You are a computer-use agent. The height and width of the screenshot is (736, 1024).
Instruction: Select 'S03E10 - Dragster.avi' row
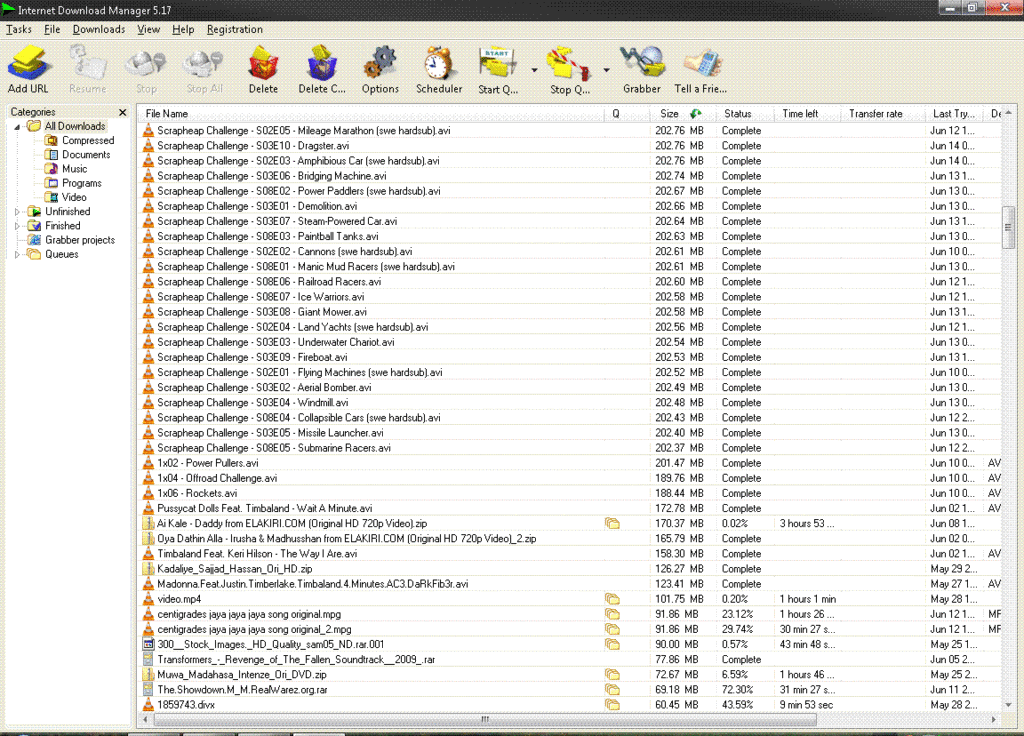(x=569, y=146)
